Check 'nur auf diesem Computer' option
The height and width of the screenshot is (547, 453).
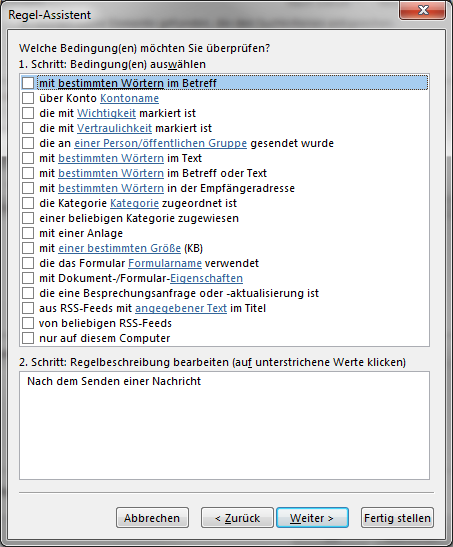(x=28, y=338)
